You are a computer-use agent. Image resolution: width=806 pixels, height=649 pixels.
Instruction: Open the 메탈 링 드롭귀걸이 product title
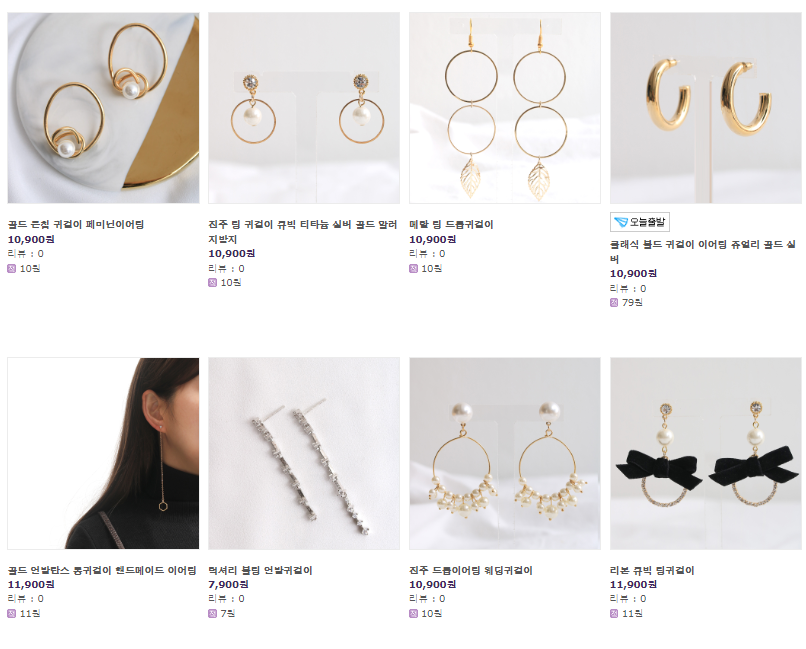pyautogui.click(x=451, y=225)
